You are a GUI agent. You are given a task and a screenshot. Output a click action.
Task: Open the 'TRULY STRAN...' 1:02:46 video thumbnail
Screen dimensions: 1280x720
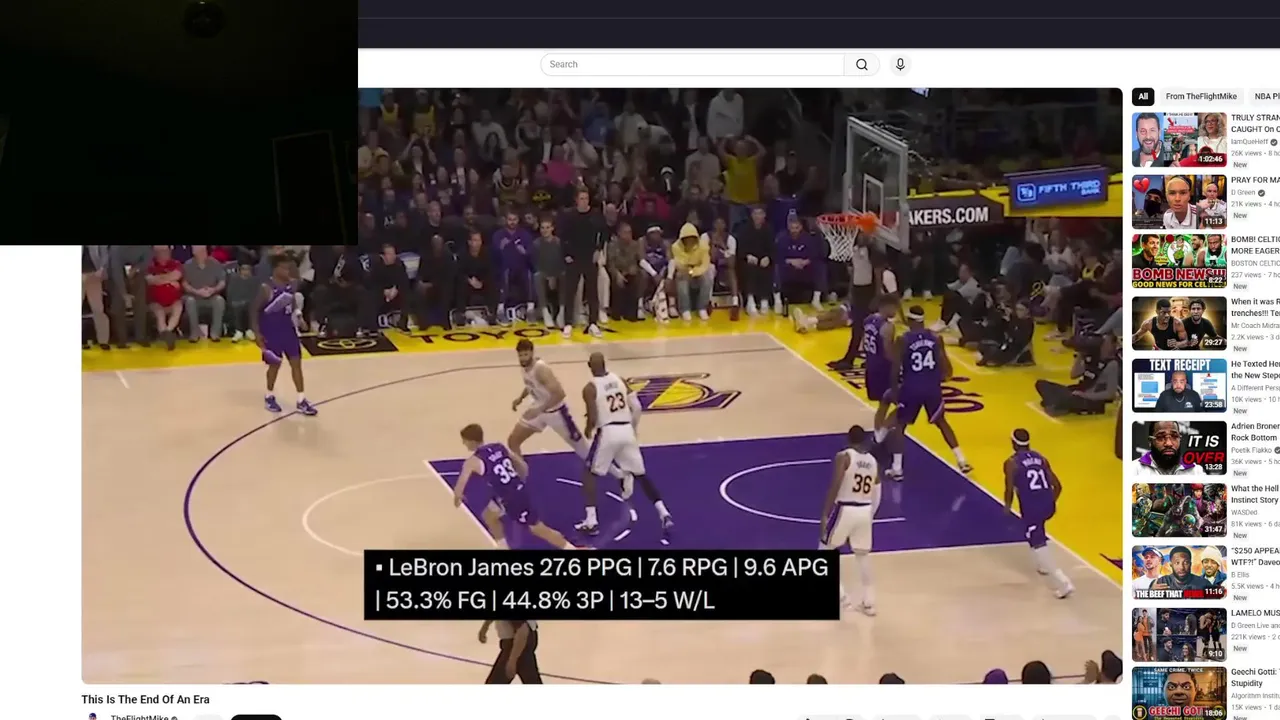tap(1179, 139)
